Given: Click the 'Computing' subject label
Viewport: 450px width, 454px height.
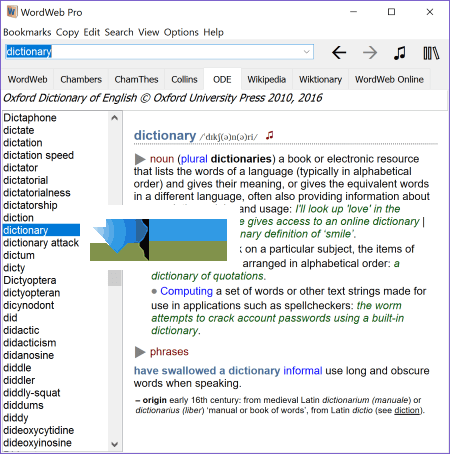Looking at the screenshot, I should click(186, 291).
